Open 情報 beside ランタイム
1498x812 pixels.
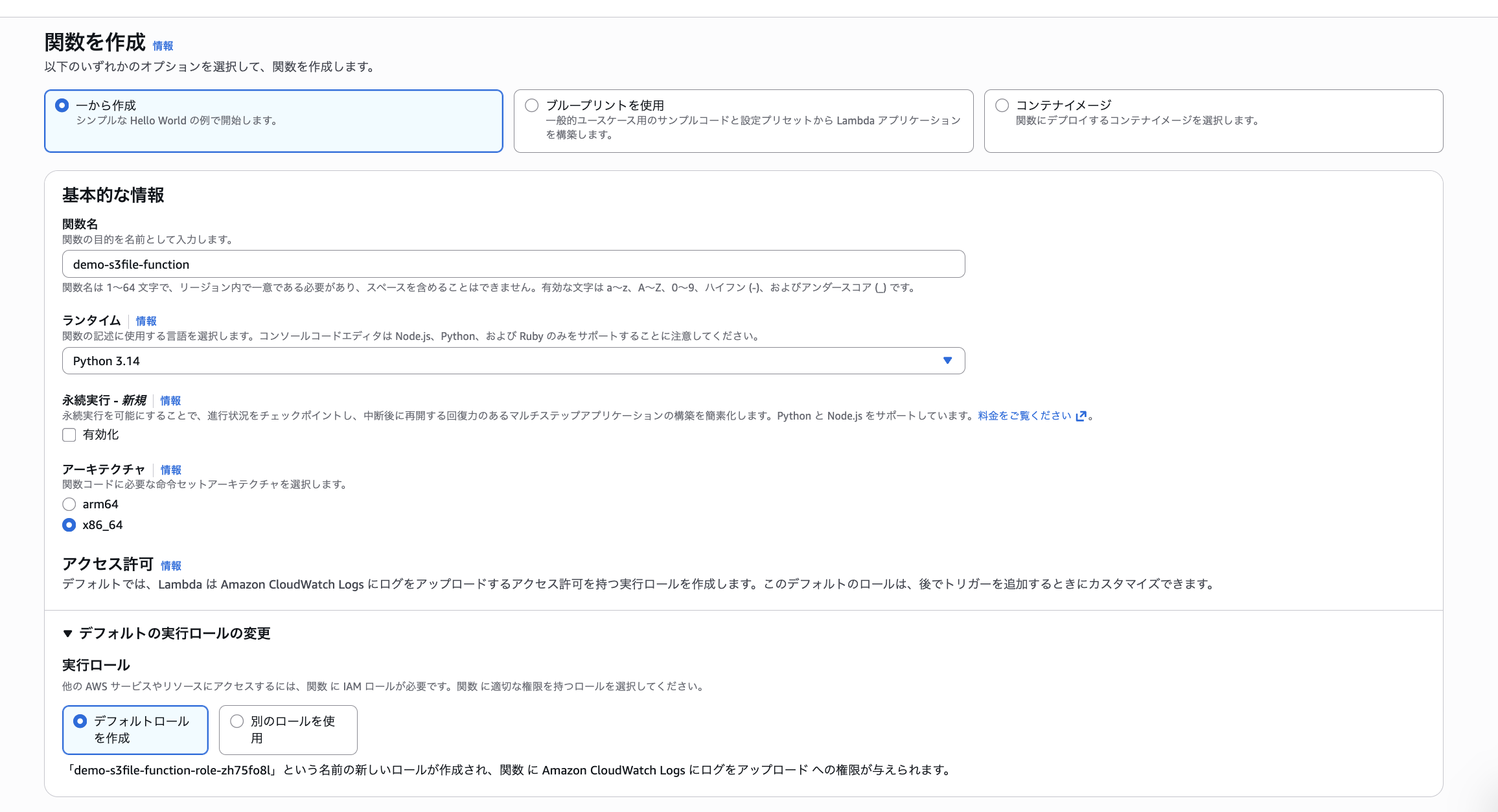(146, 321)
